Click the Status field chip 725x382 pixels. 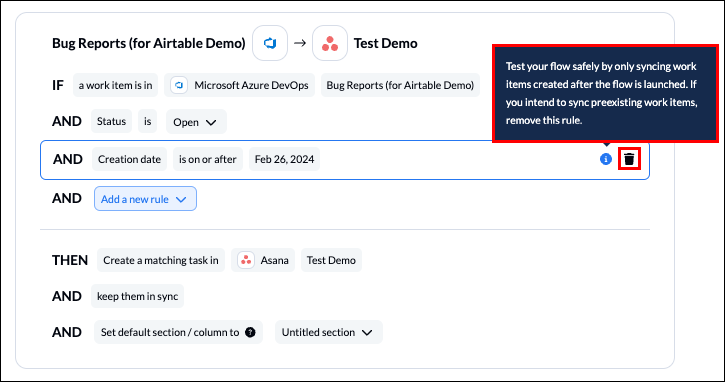(x=111, y=121)
